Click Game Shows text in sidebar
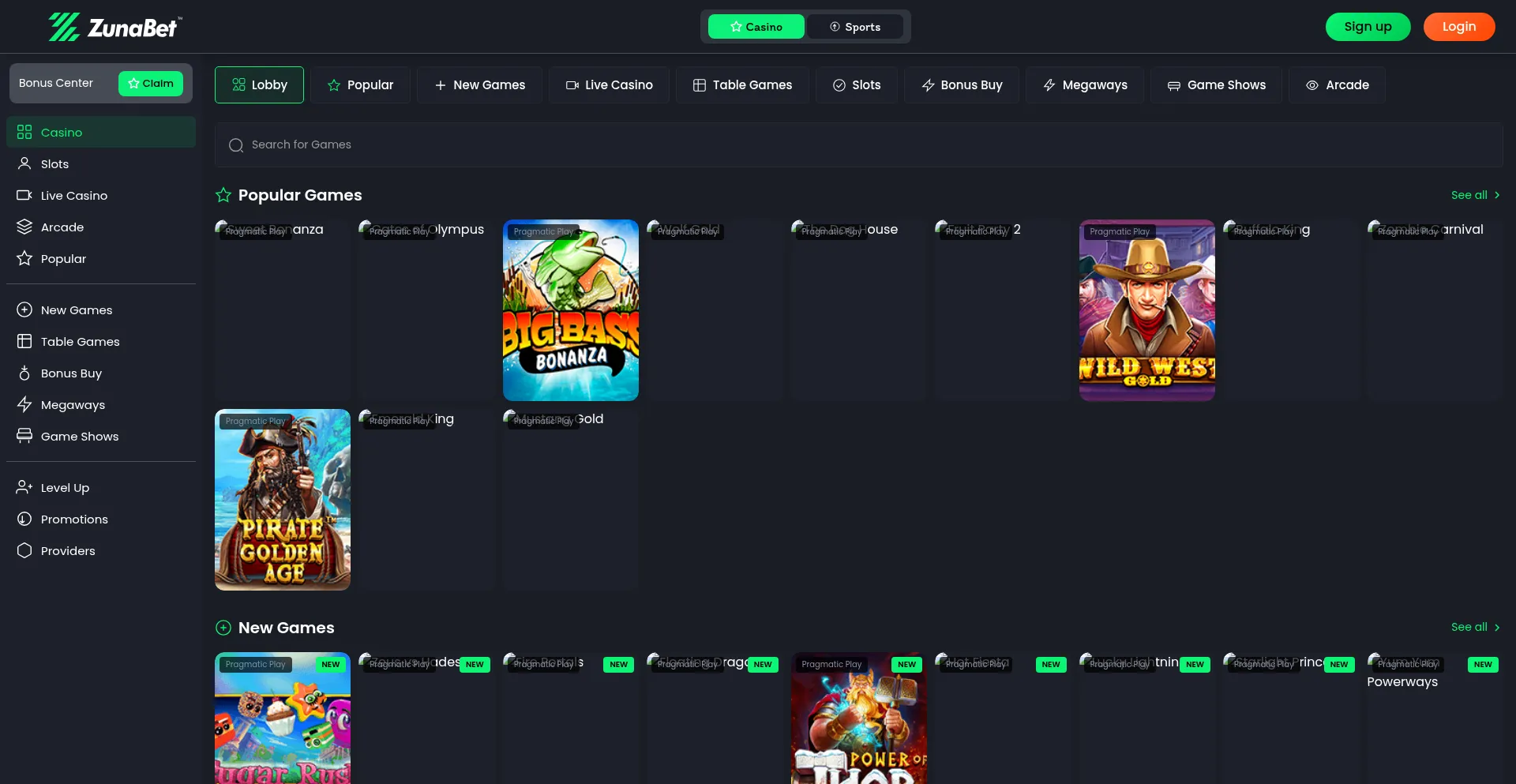The width and height of the screenshot is (1516, 784). (x=80, y=437)
